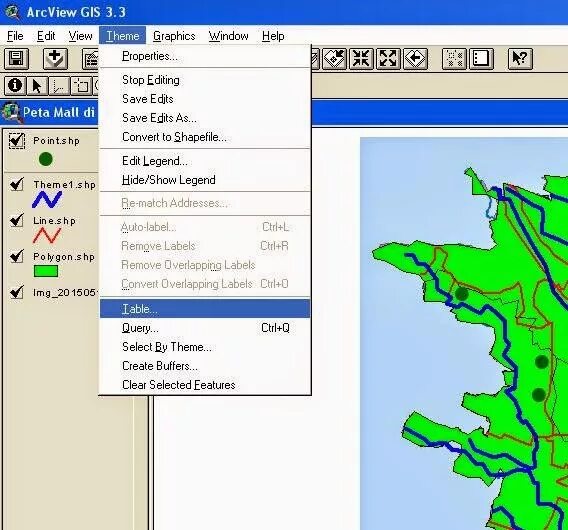Choose Create Buffers...
The image size is (568, 530).
coord(205,366)
